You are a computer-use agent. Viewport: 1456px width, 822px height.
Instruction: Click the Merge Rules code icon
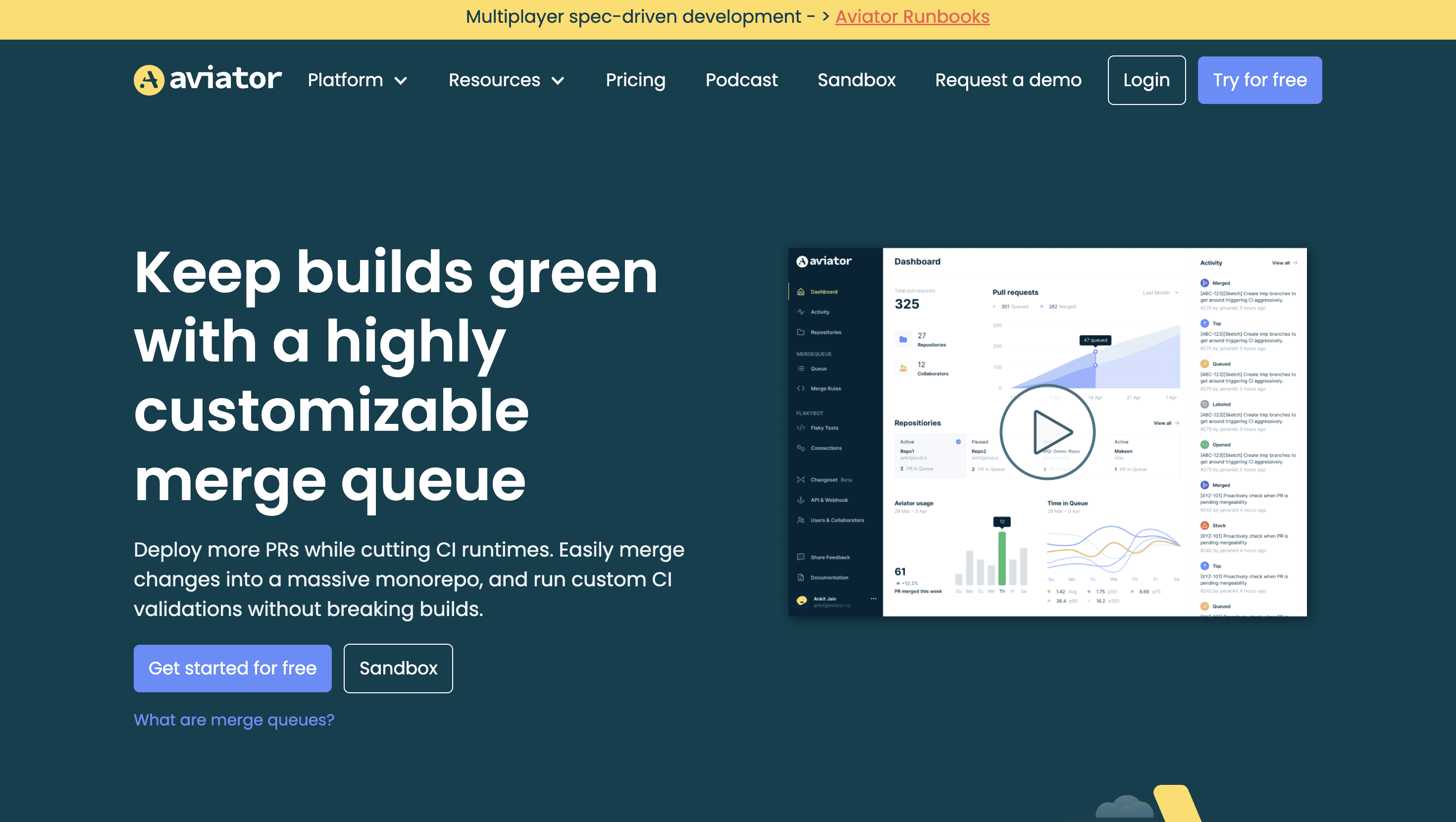click(800, 388)
